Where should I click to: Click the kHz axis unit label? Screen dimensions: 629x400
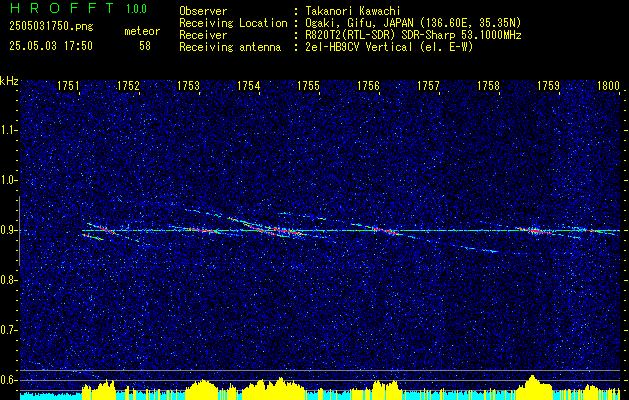9,81
